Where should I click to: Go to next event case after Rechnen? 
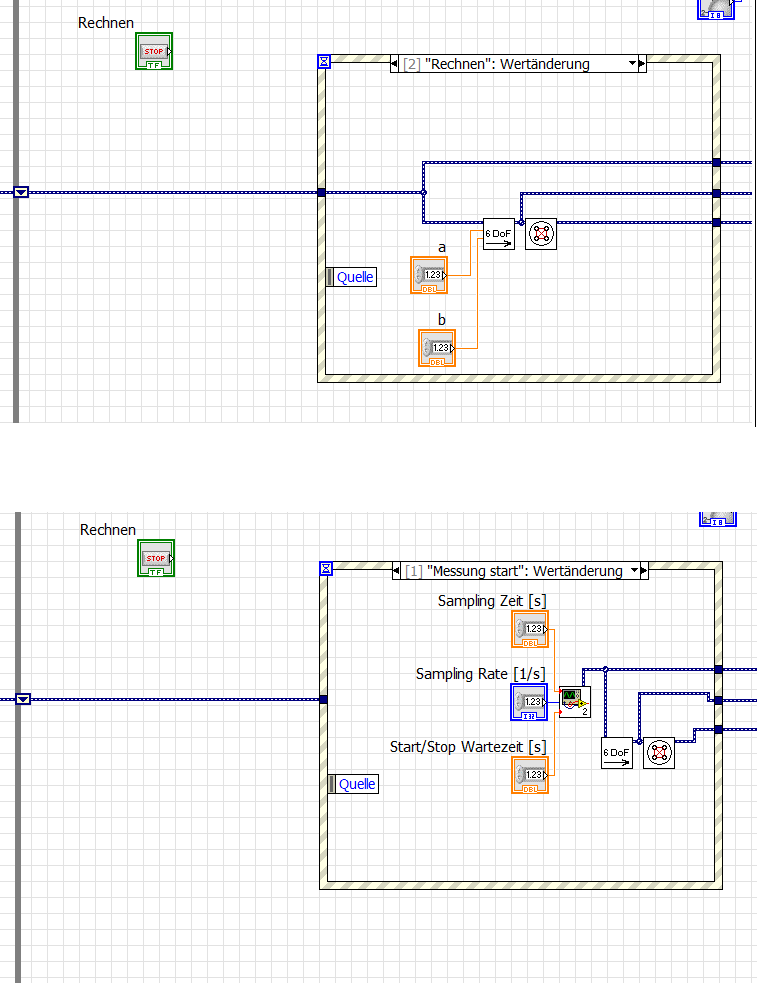tap(642, 63)
